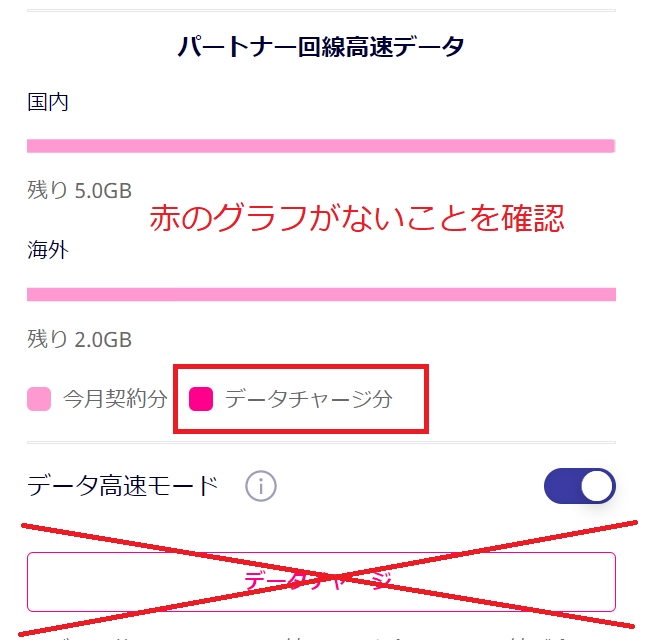647x640 pixels.
Task: Select the 残り 5.0GB remaining text
Action: tap(79, 191)
